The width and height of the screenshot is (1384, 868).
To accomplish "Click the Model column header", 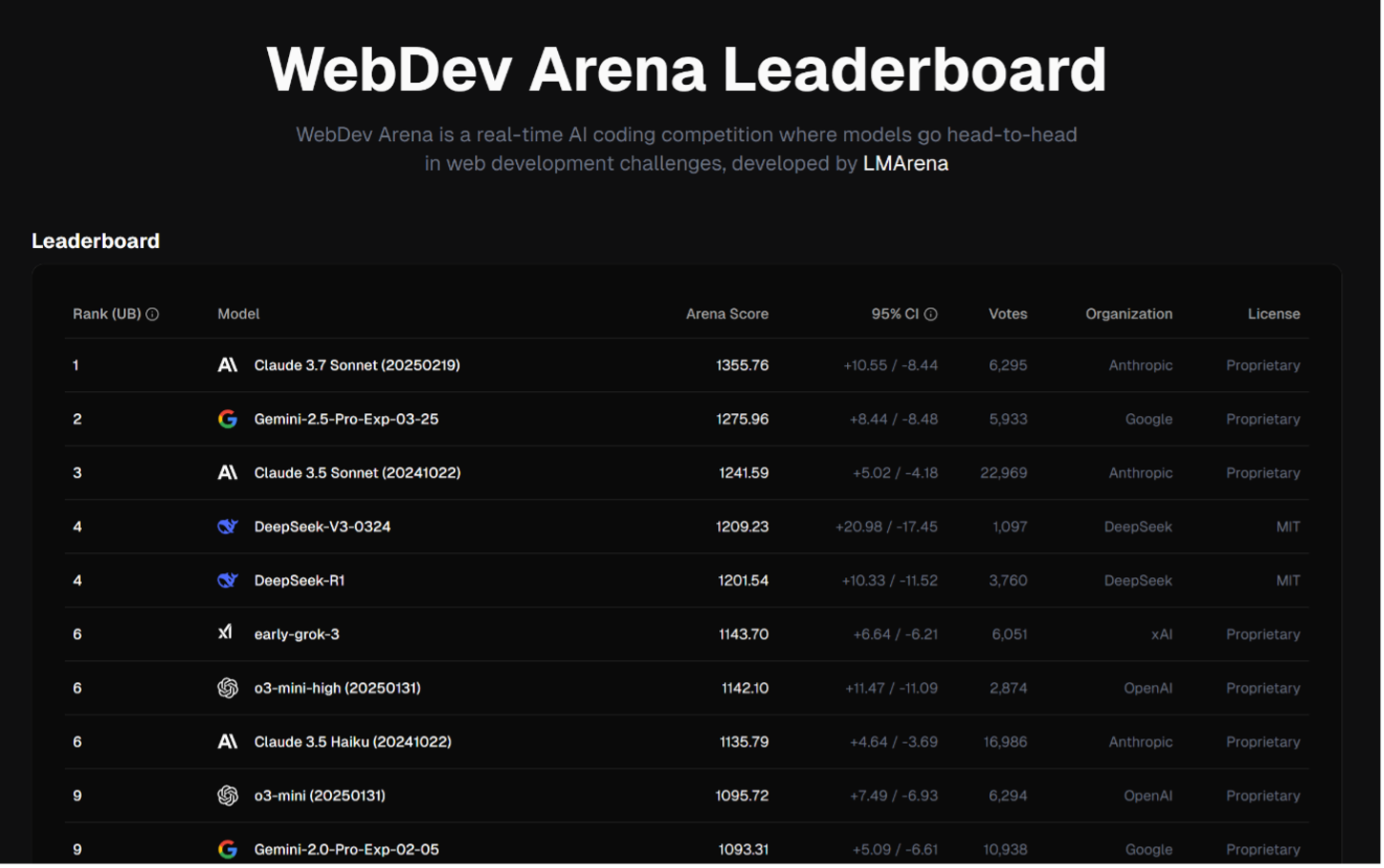I will pos(239,315).
